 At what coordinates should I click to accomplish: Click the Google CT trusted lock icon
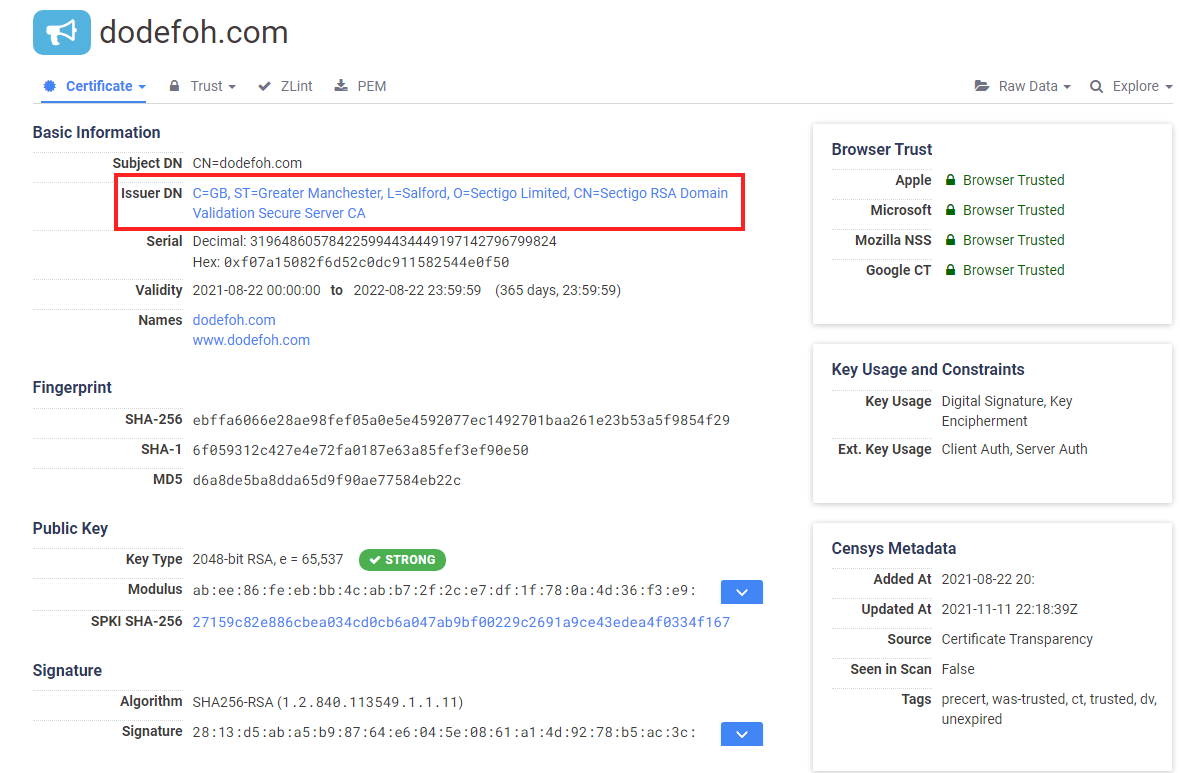point(950,270)
